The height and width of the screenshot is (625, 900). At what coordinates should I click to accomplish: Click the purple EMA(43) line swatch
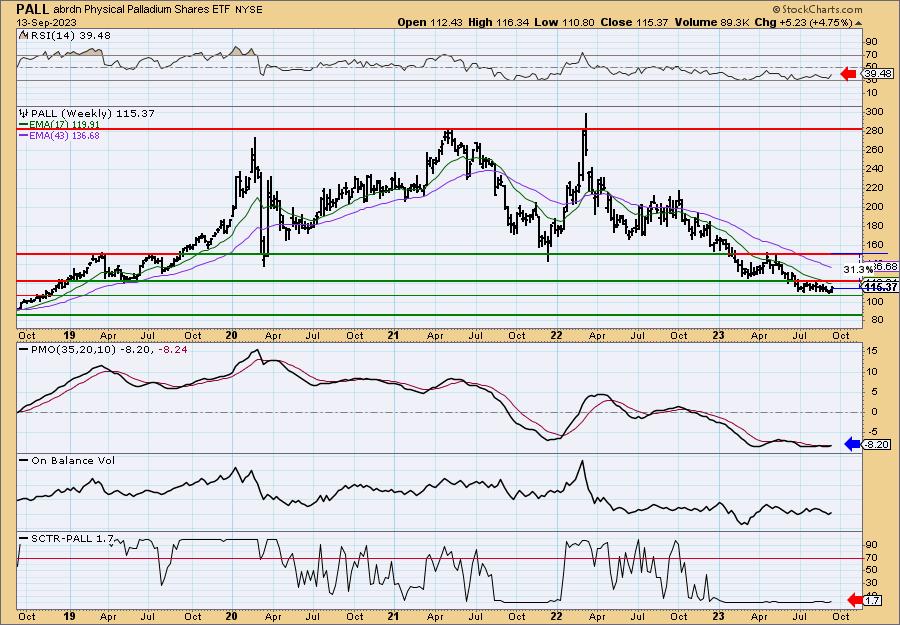(24, 135)
